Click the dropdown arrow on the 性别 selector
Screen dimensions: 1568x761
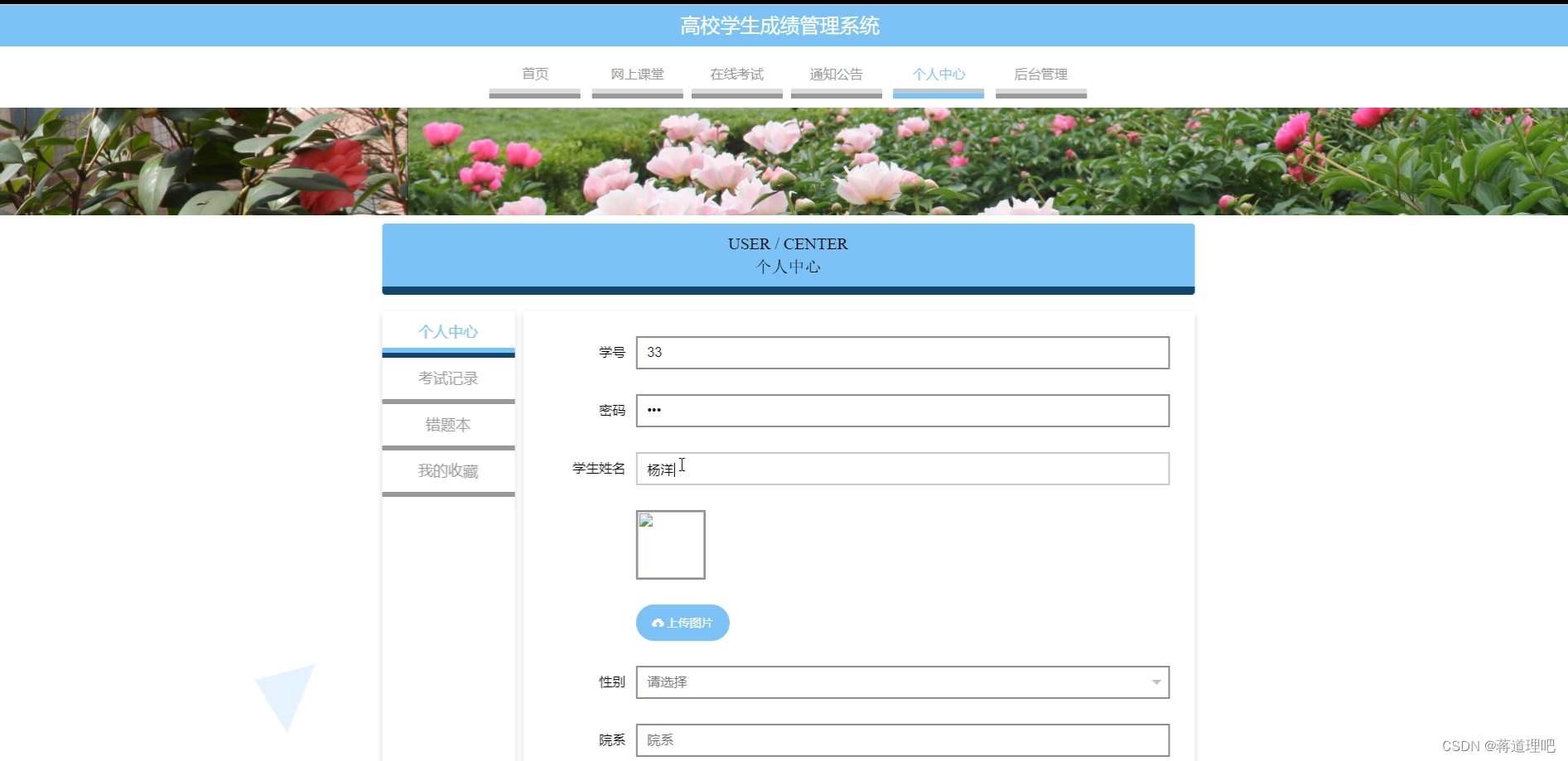coord(1155,682)
